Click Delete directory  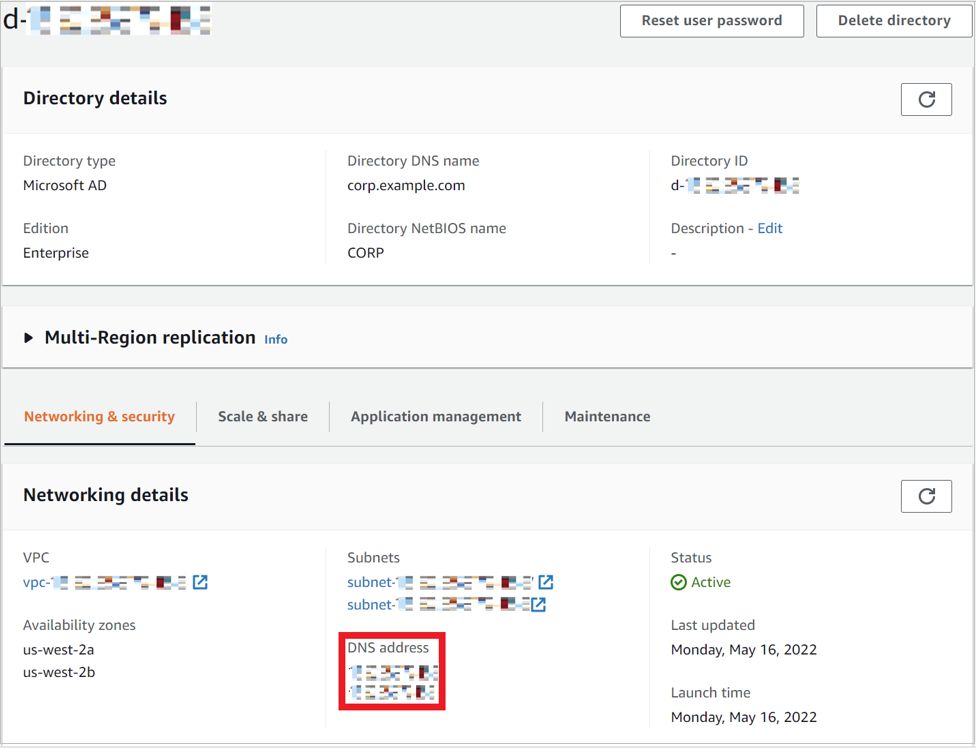893,20
